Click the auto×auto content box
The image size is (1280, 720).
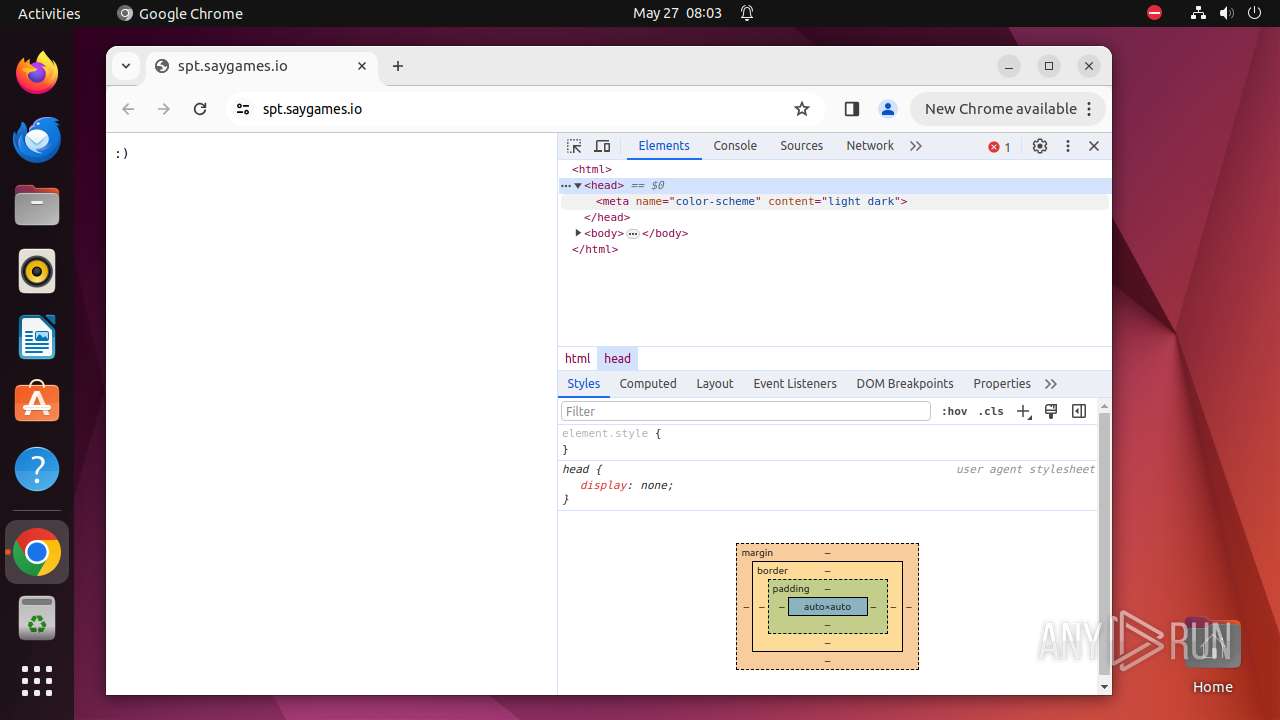827,607
